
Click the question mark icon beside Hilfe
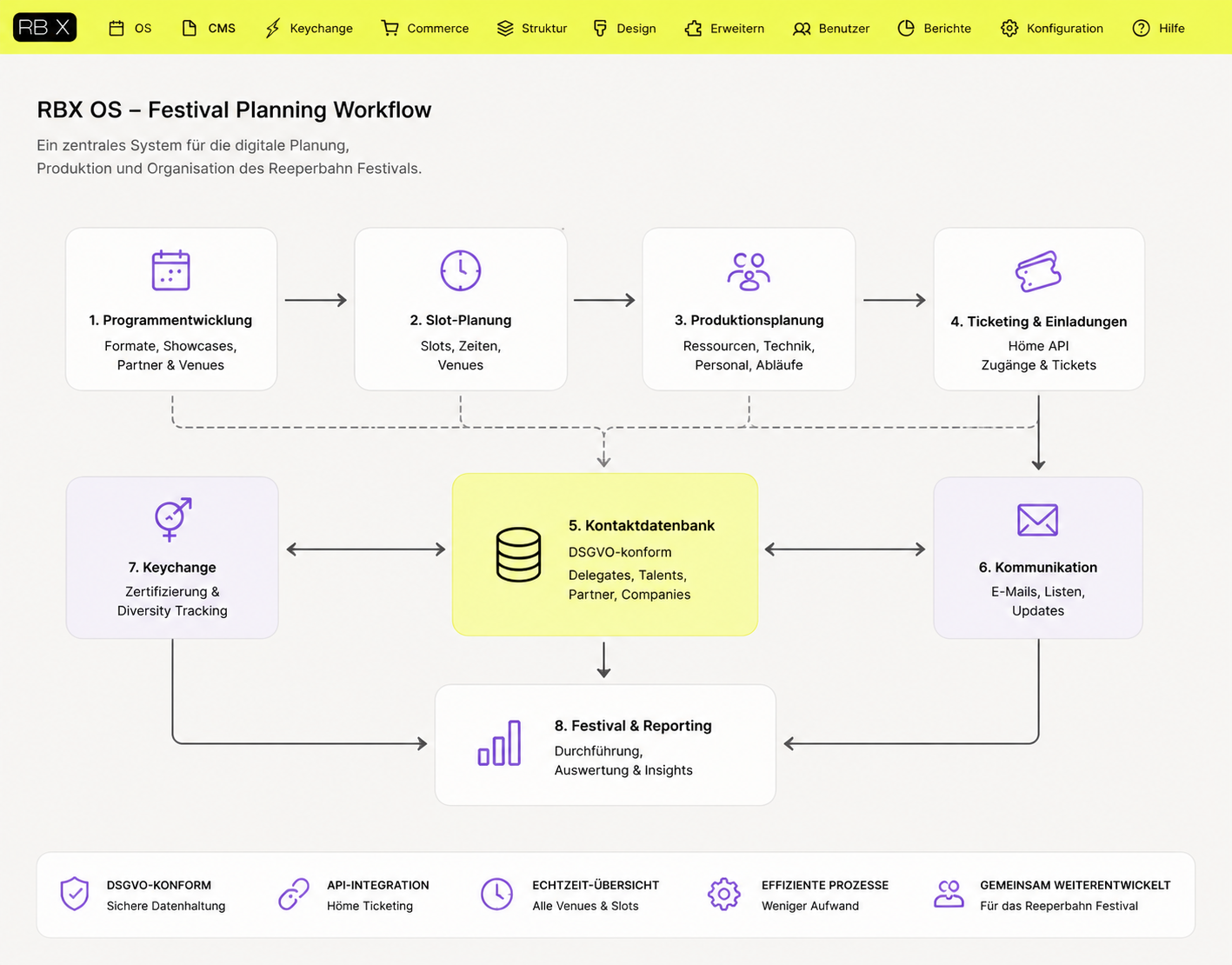coord(1141,28)
